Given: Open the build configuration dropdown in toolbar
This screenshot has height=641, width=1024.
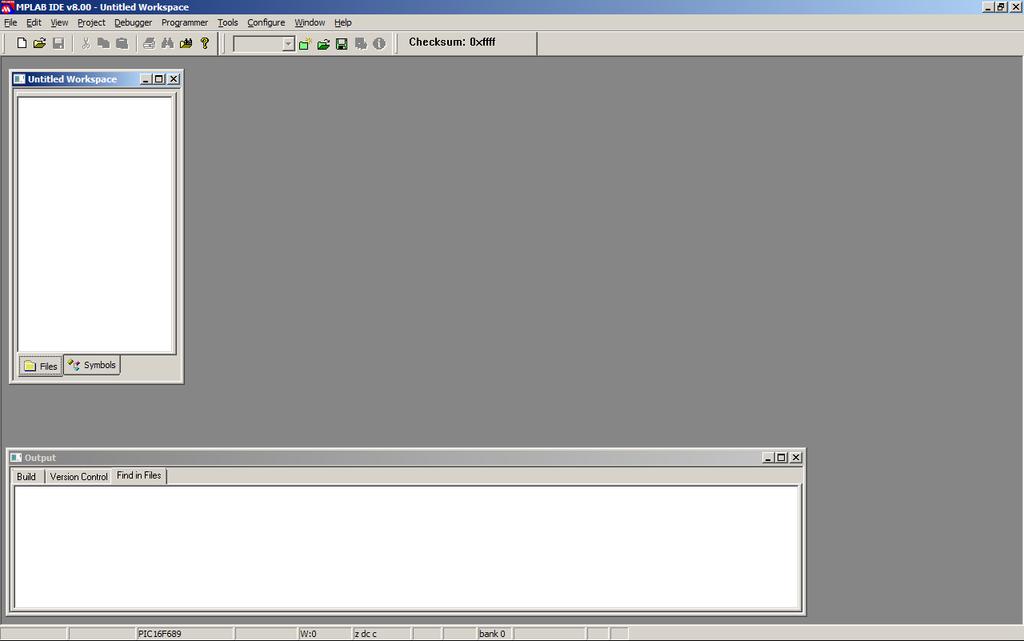Looking at the screenshot, I should 288,44.
